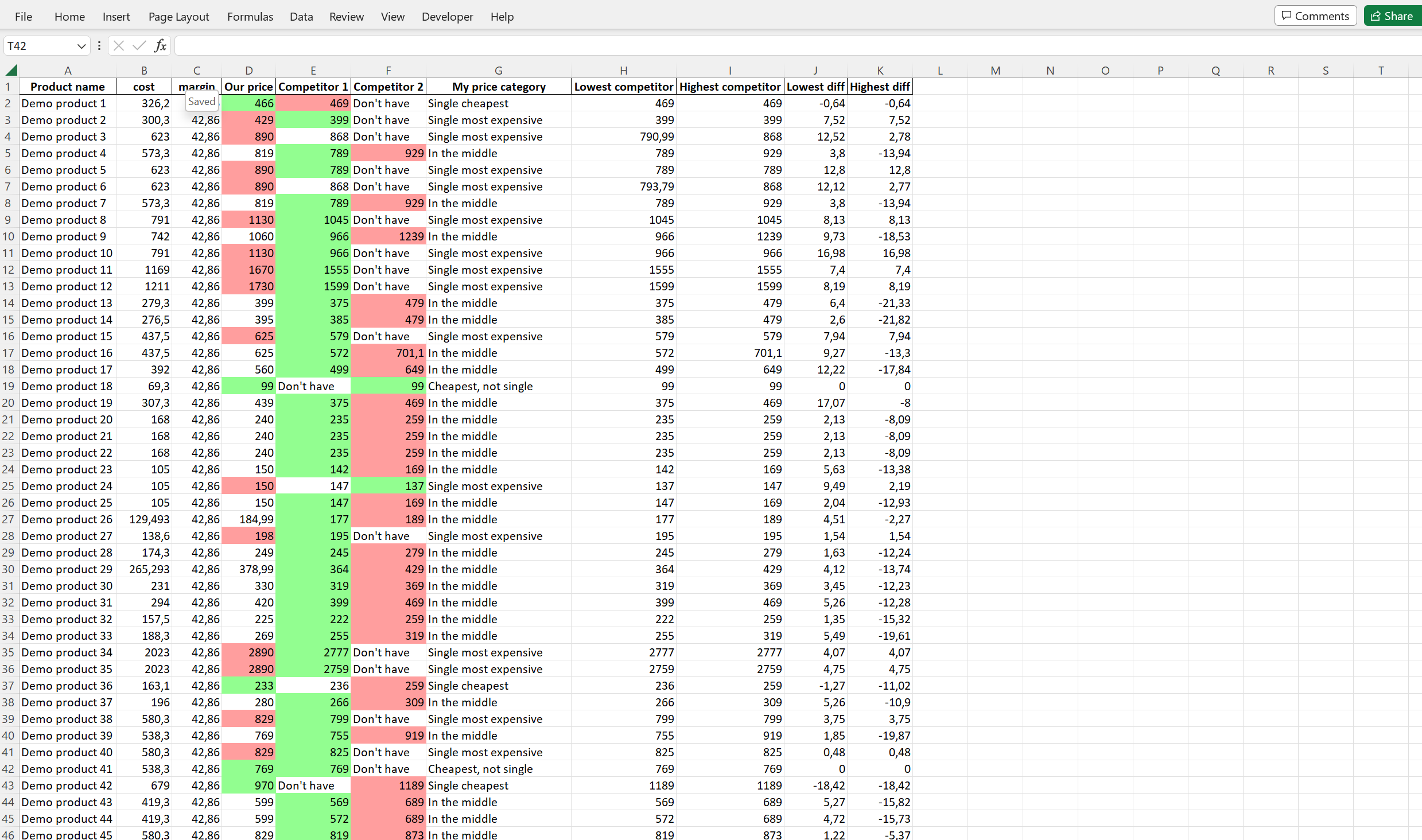
Task: Open the Data tab
Action: pyautogui.click(x=301, y=17)
